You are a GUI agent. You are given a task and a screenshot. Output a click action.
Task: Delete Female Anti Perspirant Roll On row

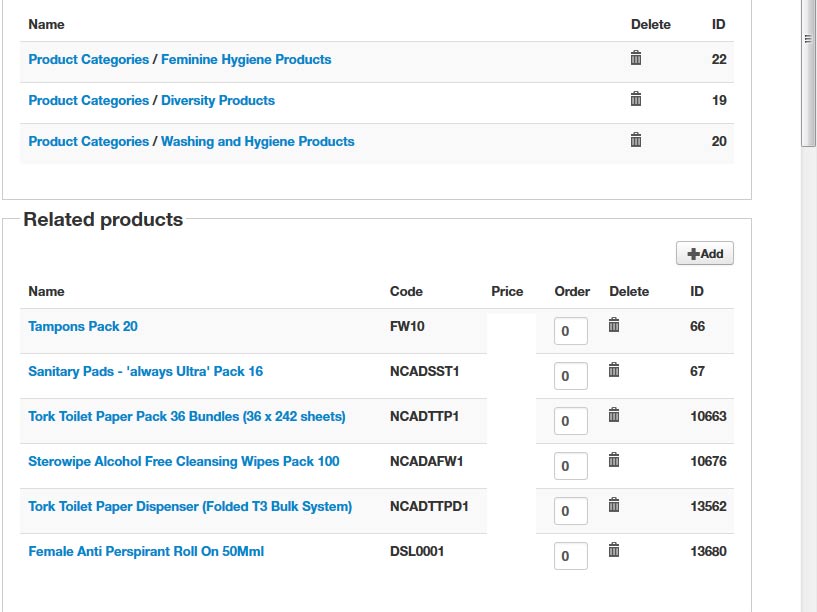pos(614,550)
